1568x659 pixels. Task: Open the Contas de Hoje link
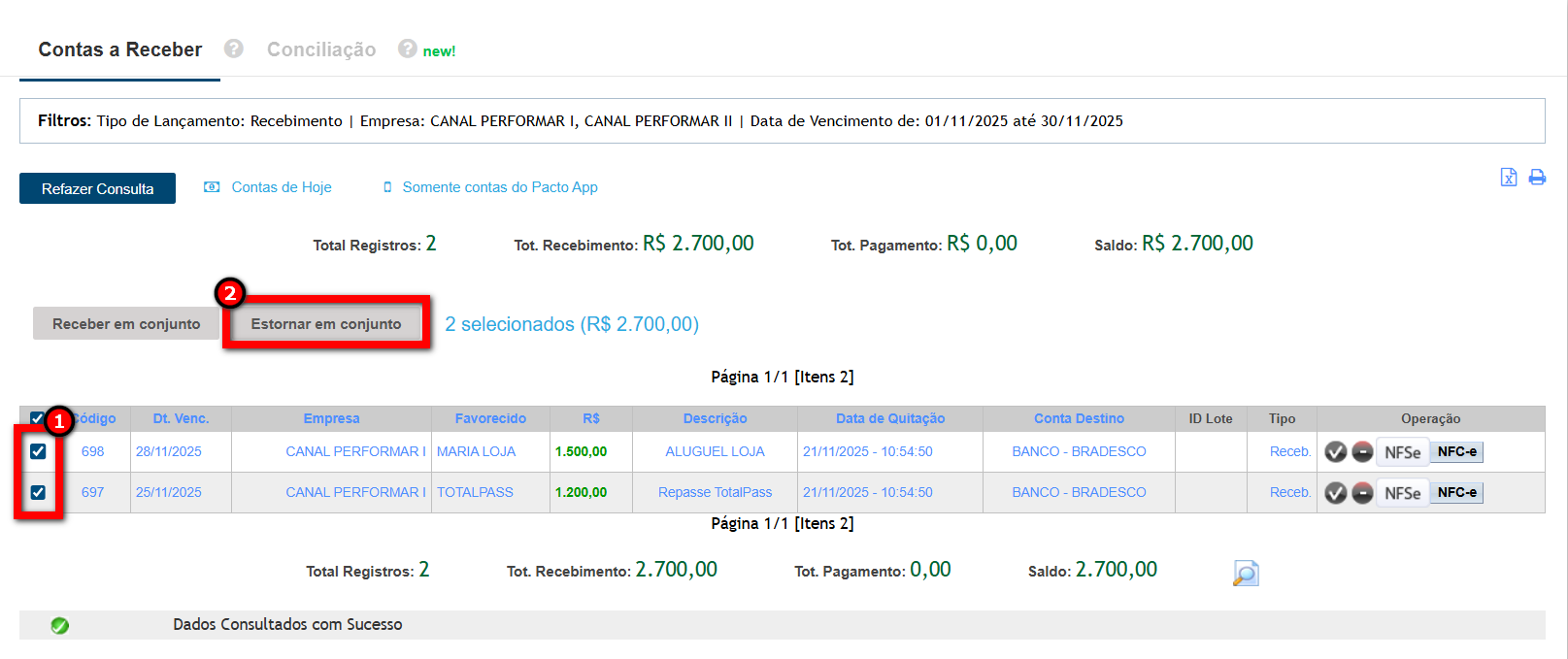281,187
